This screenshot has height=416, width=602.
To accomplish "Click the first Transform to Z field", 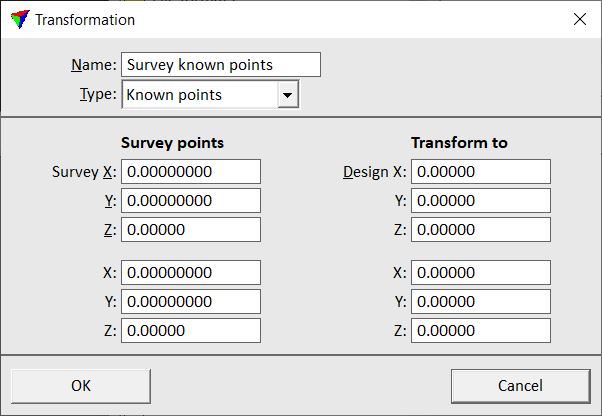I will pyautogui.click(x=481, y=229).
